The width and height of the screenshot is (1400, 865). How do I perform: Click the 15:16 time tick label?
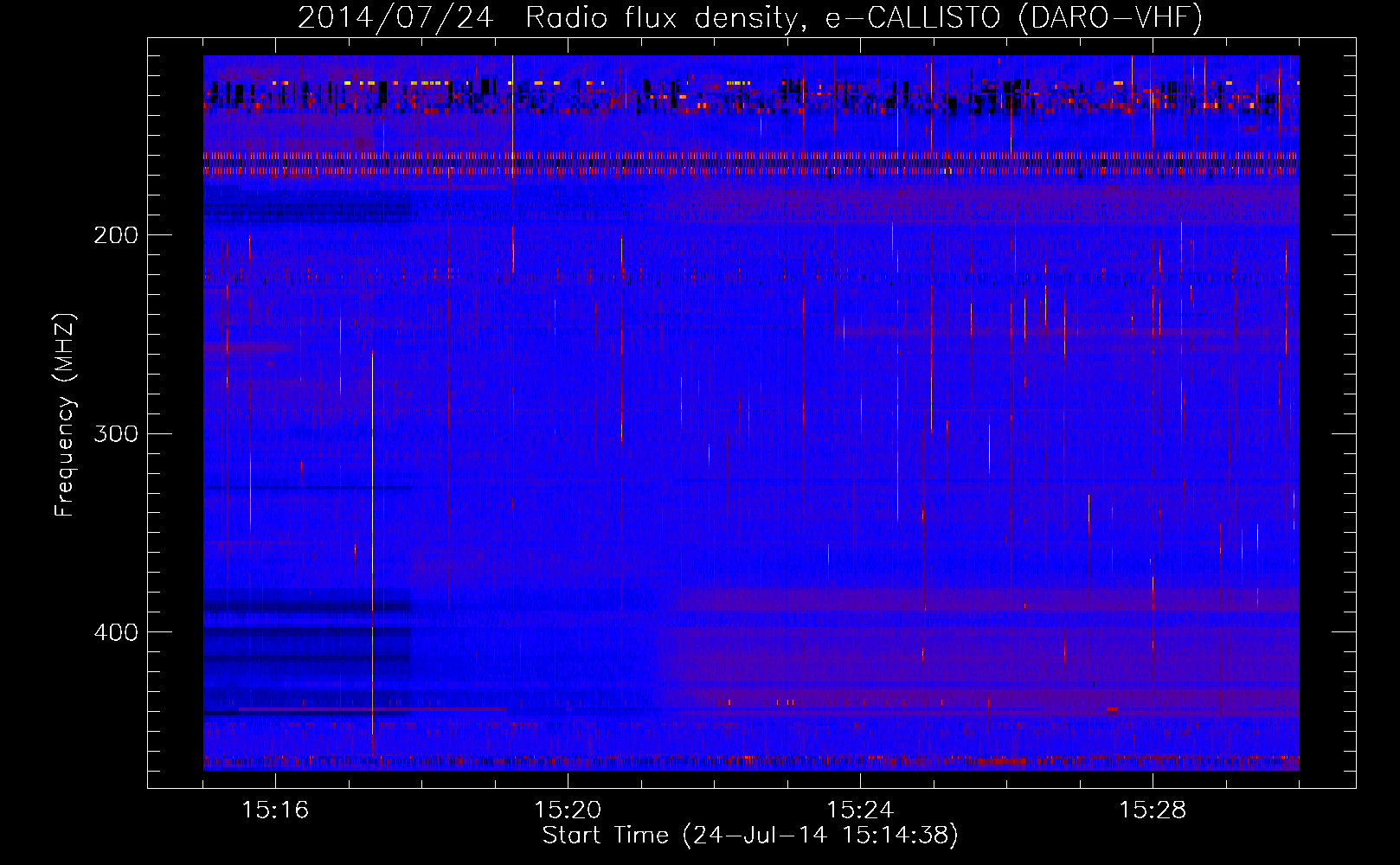point(275,810)
